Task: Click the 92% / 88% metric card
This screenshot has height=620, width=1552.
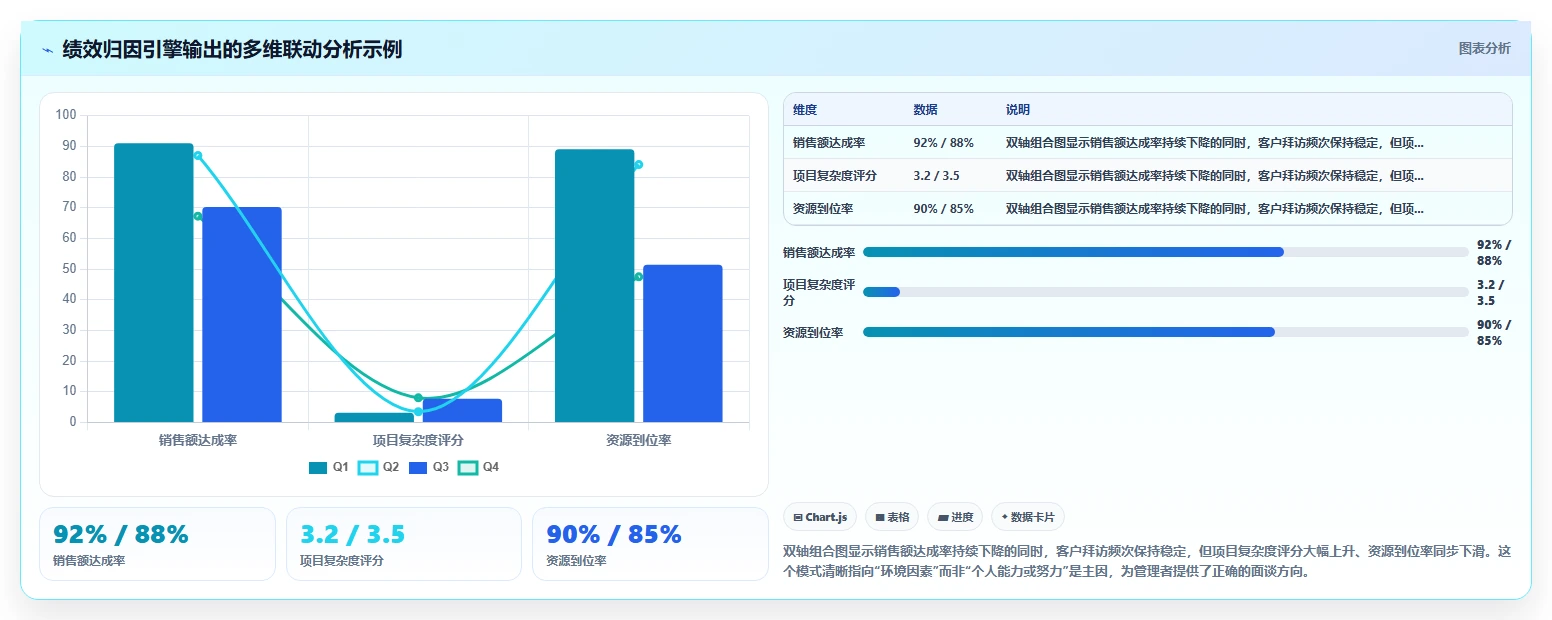Action: point(157,544)
